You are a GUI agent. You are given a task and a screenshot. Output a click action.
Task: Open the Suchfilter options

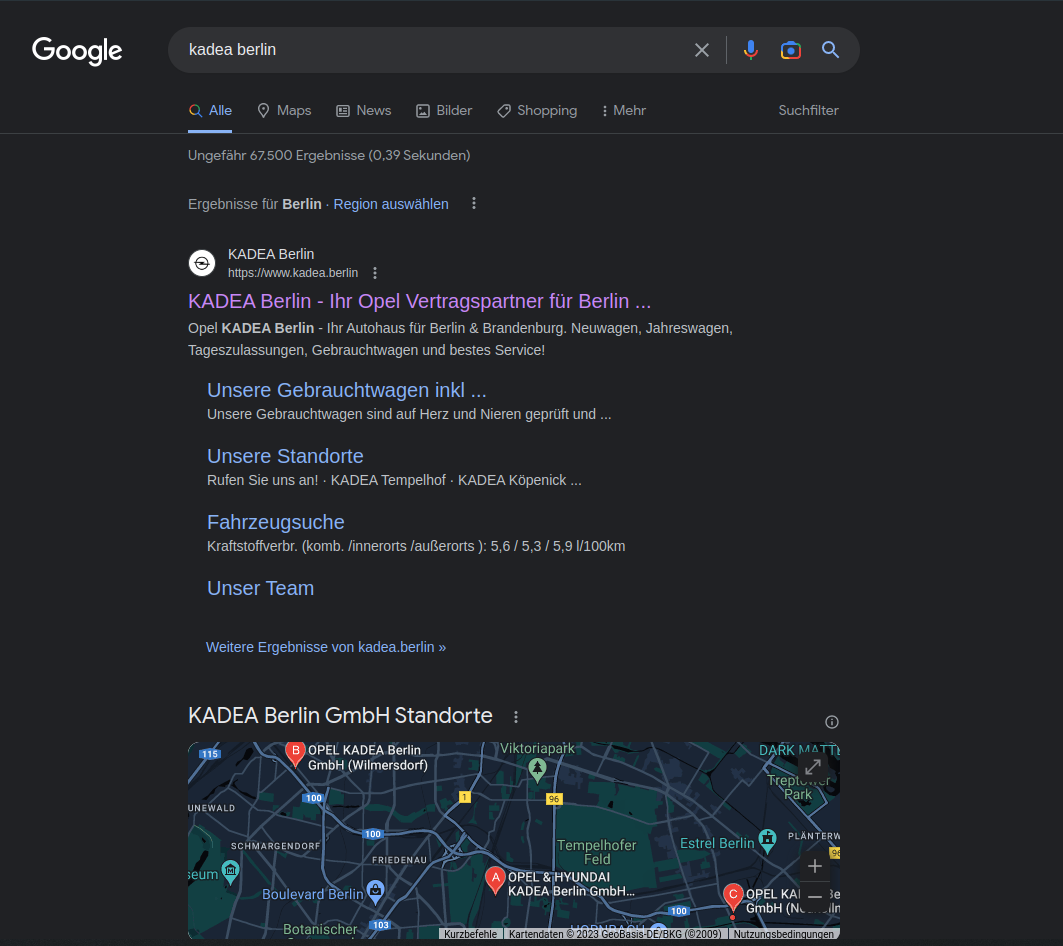click(x=808, y=111)
